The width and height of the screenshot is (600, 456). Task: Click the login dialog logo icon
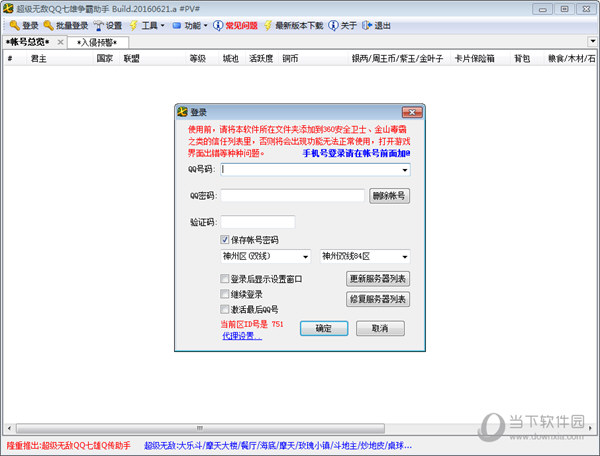pyautogui.click(x=182, y=112)
